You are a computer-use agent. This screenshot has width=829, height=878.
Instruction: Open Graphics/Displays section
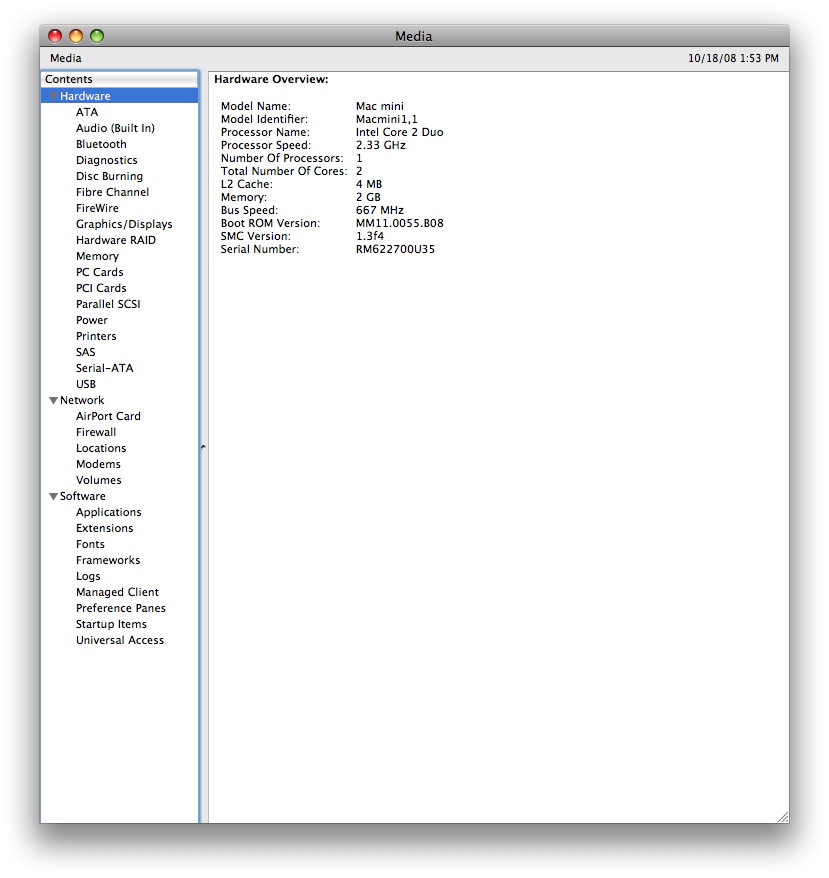point(124,224)
